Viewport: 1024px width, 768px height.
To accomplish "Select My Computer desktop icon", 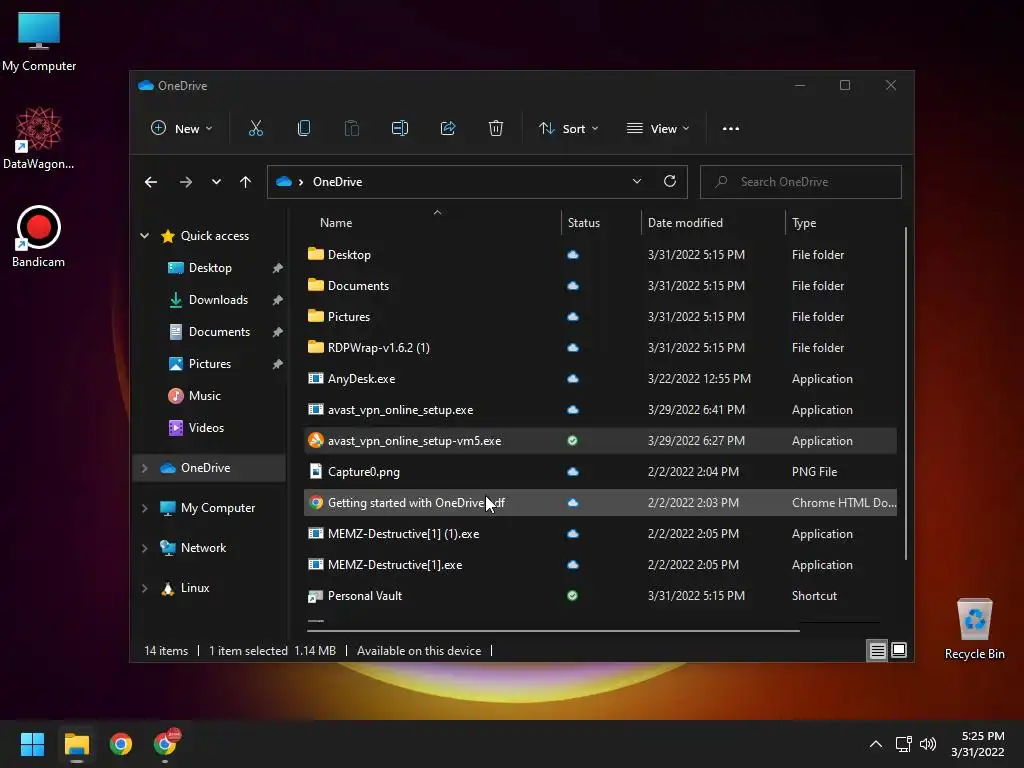I will (39, 42).
